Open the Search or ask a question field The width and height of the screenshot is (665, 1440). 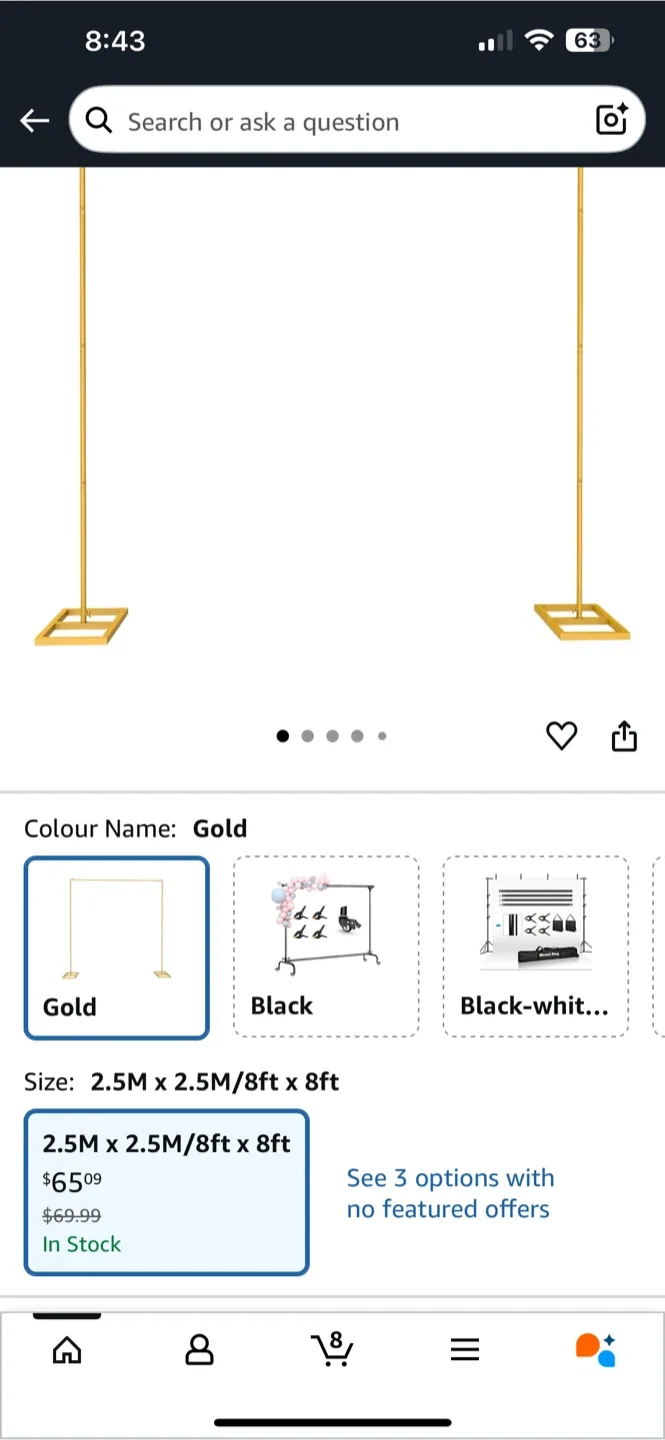(330, 120)
